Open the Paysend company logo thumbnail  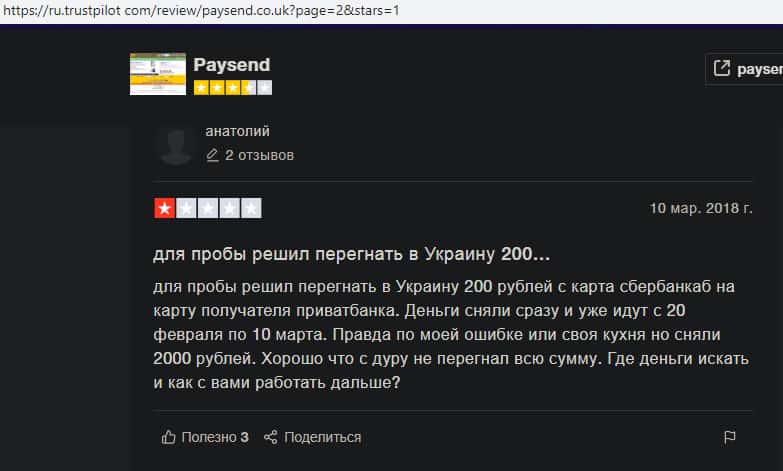click(x=158, y=74)
